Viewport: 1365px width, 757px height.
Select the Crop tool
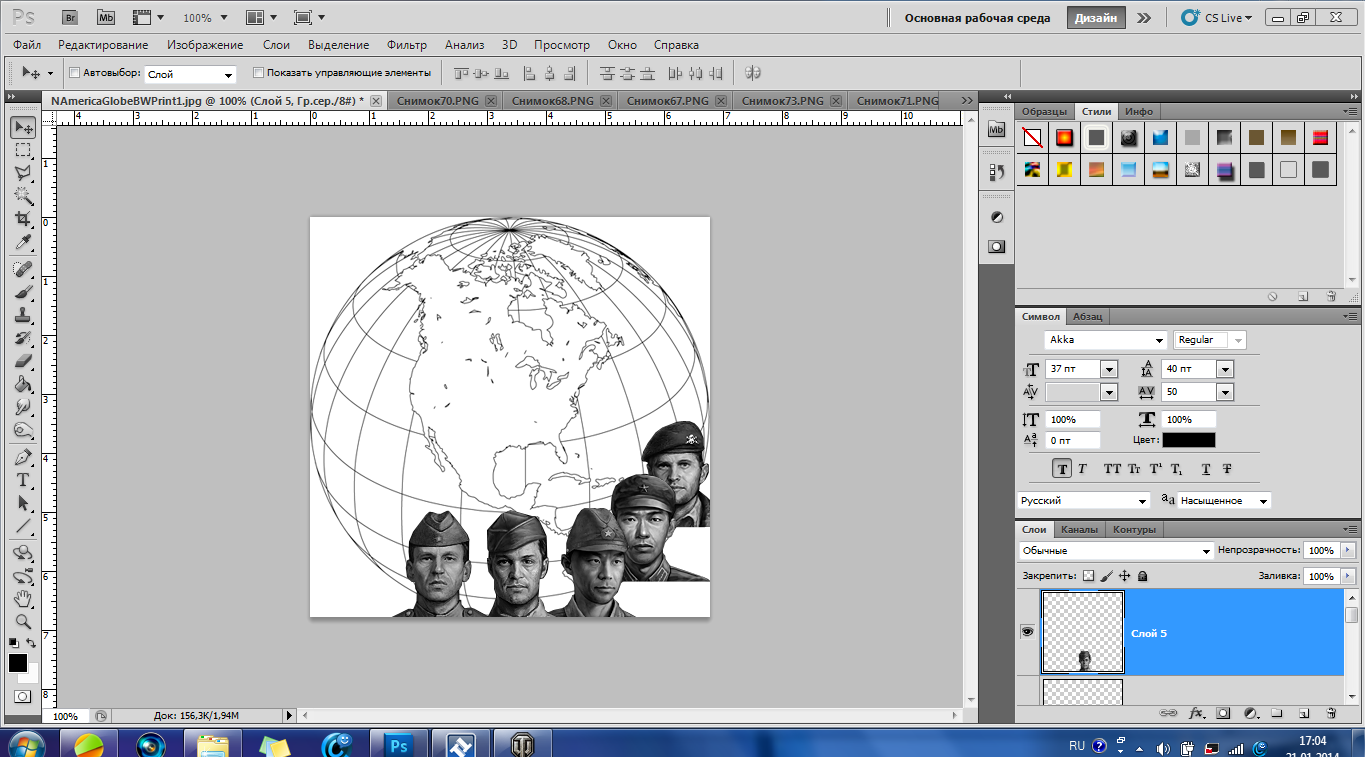[x=23, y=219]
